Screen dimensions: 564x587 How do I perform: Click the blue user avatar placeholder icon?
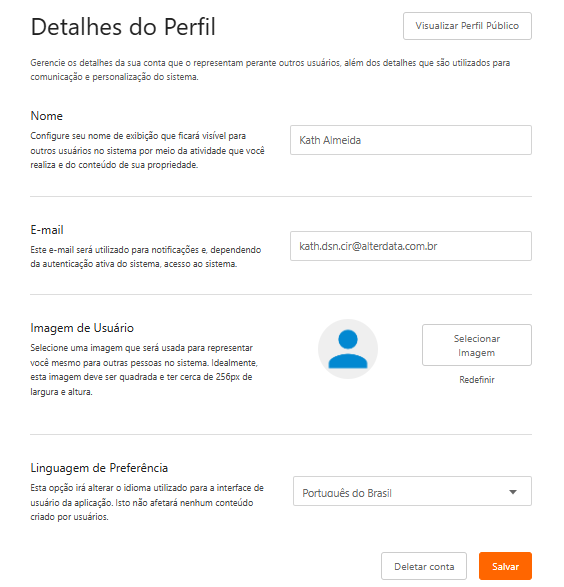348,349
